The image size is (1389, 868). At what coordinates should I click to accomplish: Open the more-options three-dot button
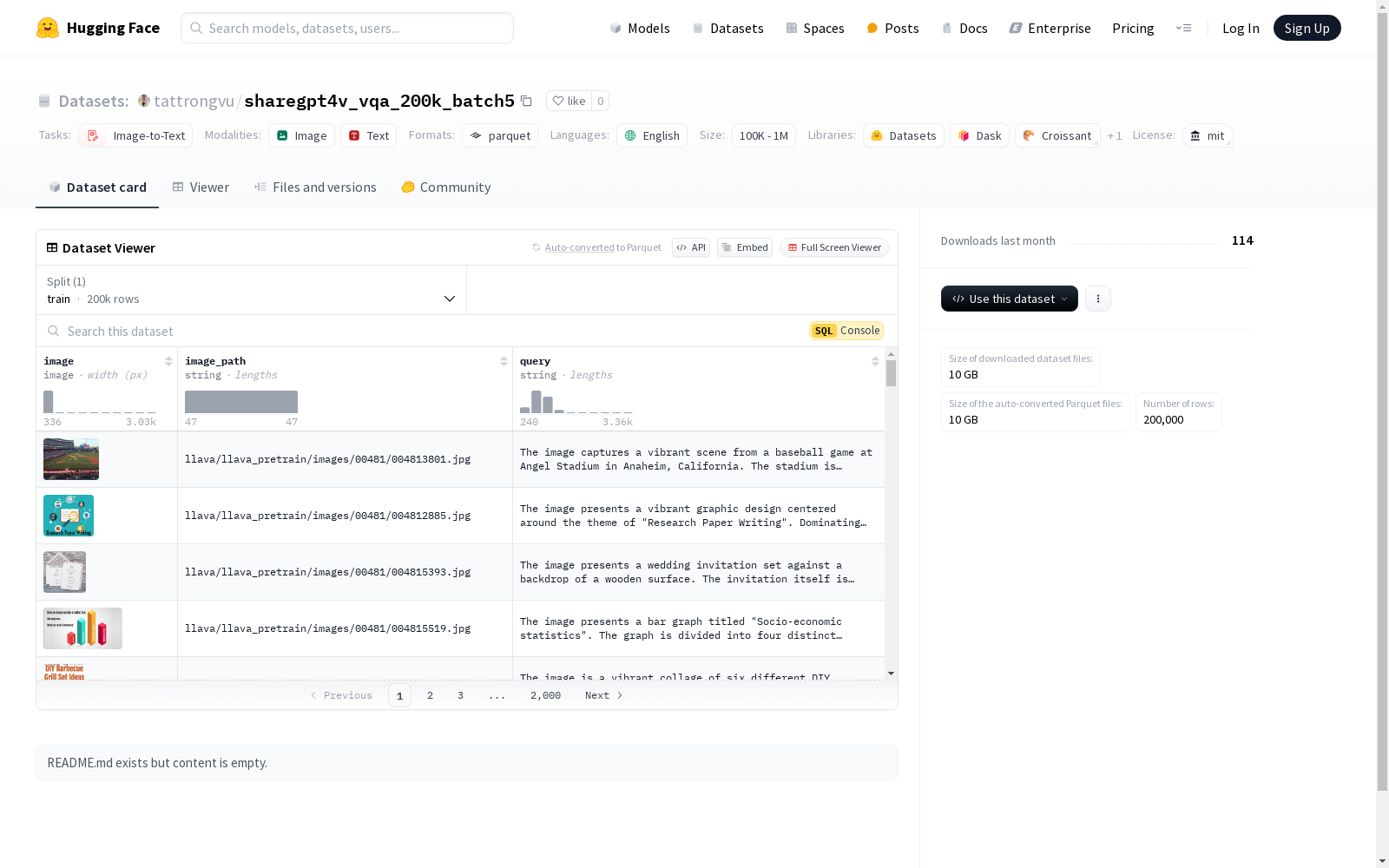[1098, 299]
